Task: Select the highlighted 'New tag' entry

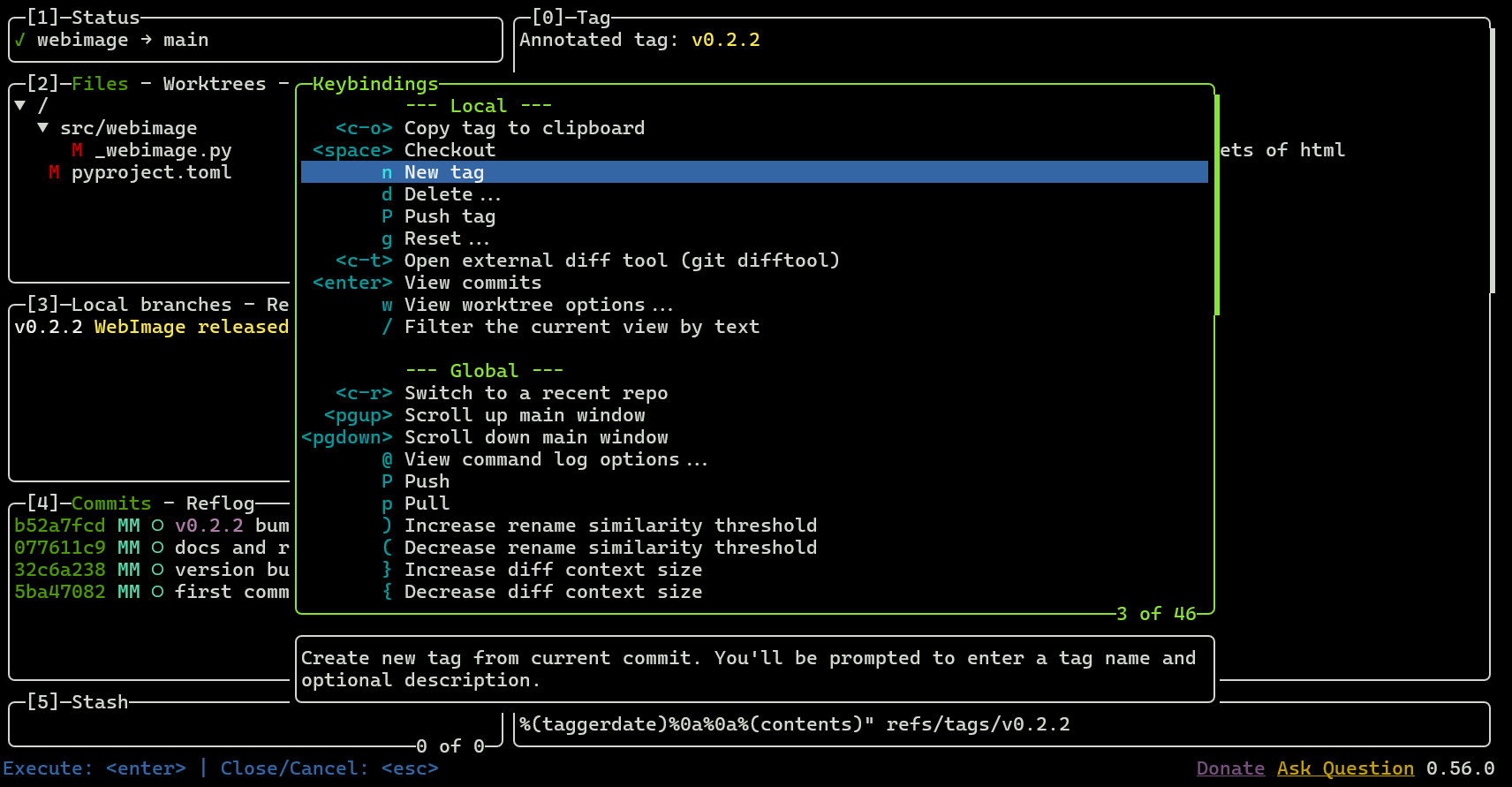Action: coord(755,172)
